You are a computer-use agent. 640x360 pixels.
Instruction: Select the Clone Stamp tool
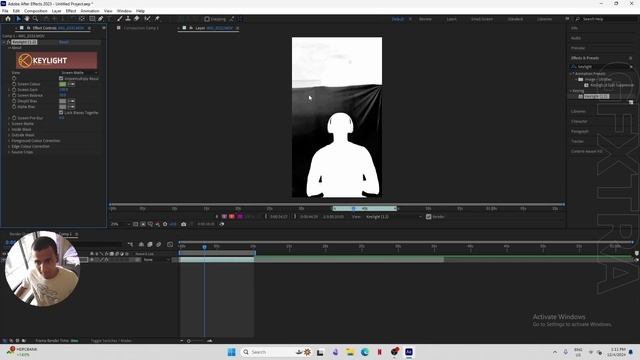pyautogui.click(x=128, y=19)
